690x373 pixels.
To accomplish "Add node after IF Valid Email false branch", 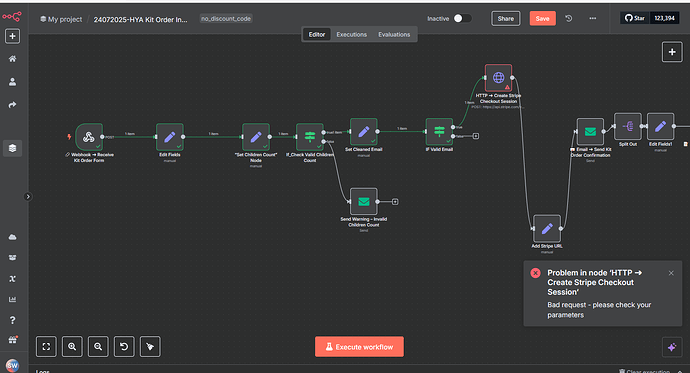I will click(476, 136).
